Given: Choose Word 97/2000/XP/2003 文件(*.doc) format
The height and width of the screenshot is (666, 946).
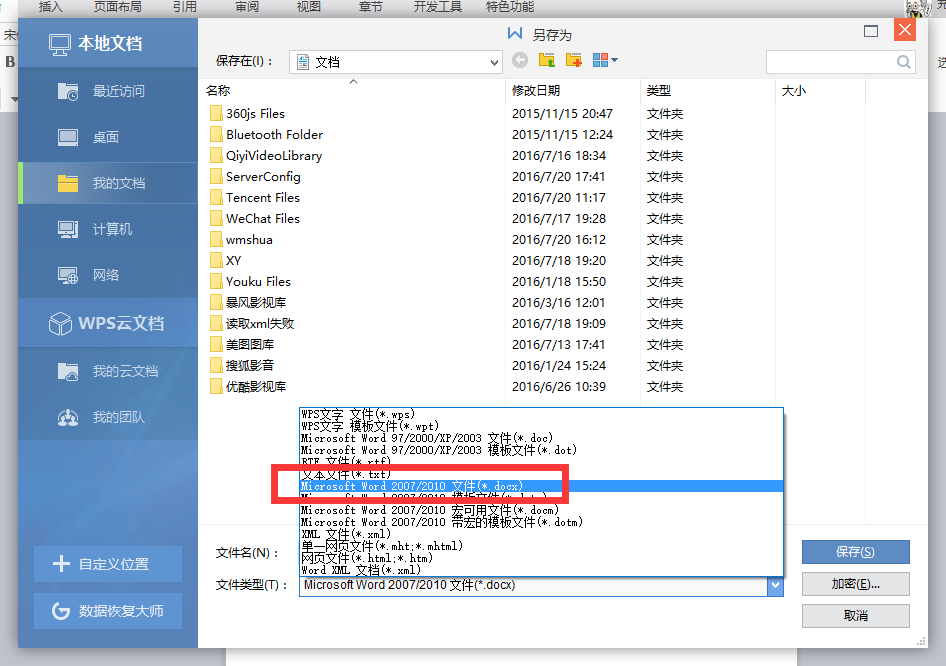Looking at the screenshot, I should 541,438.
